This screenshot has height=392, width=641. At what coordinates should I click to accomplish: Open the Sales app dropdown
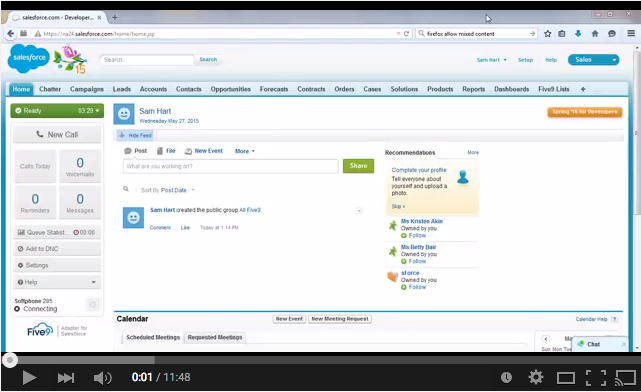click(594, 60)
